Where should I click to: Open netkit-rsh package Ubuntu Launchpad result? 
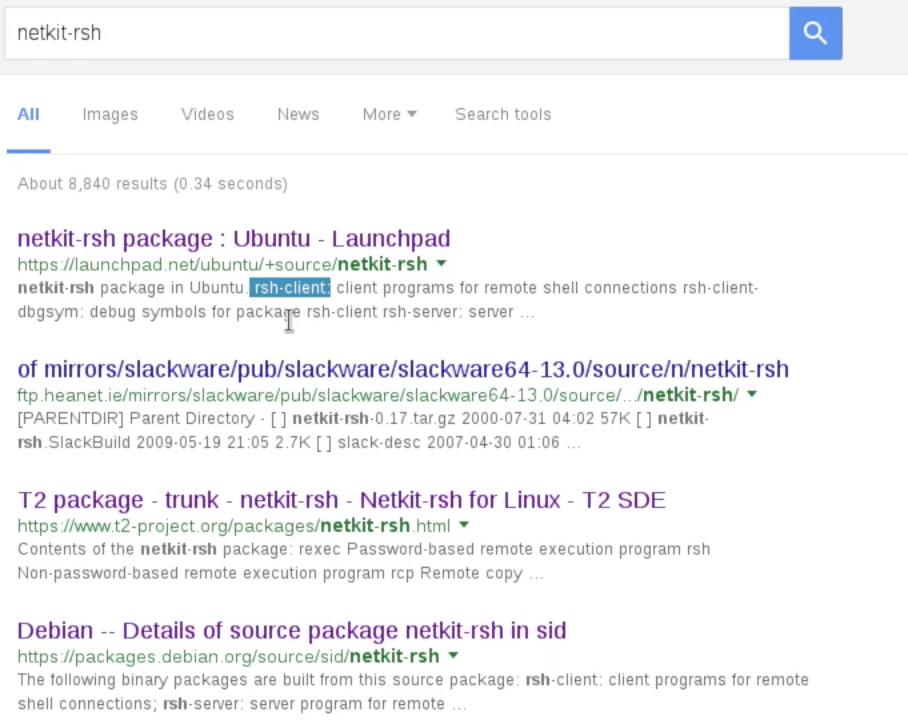click(234, 239)
